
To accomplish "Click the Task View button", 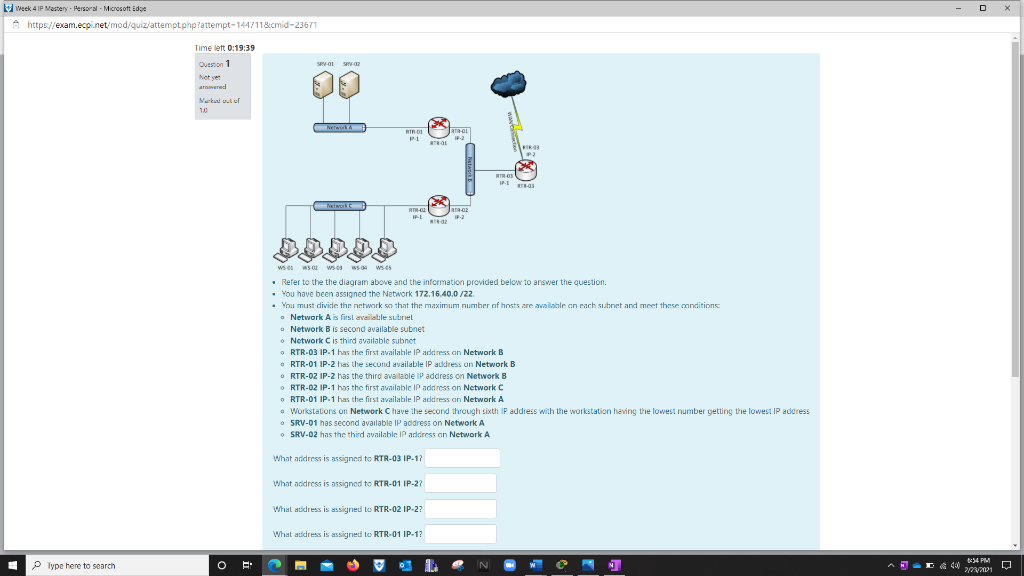I will tap(247, 565).
